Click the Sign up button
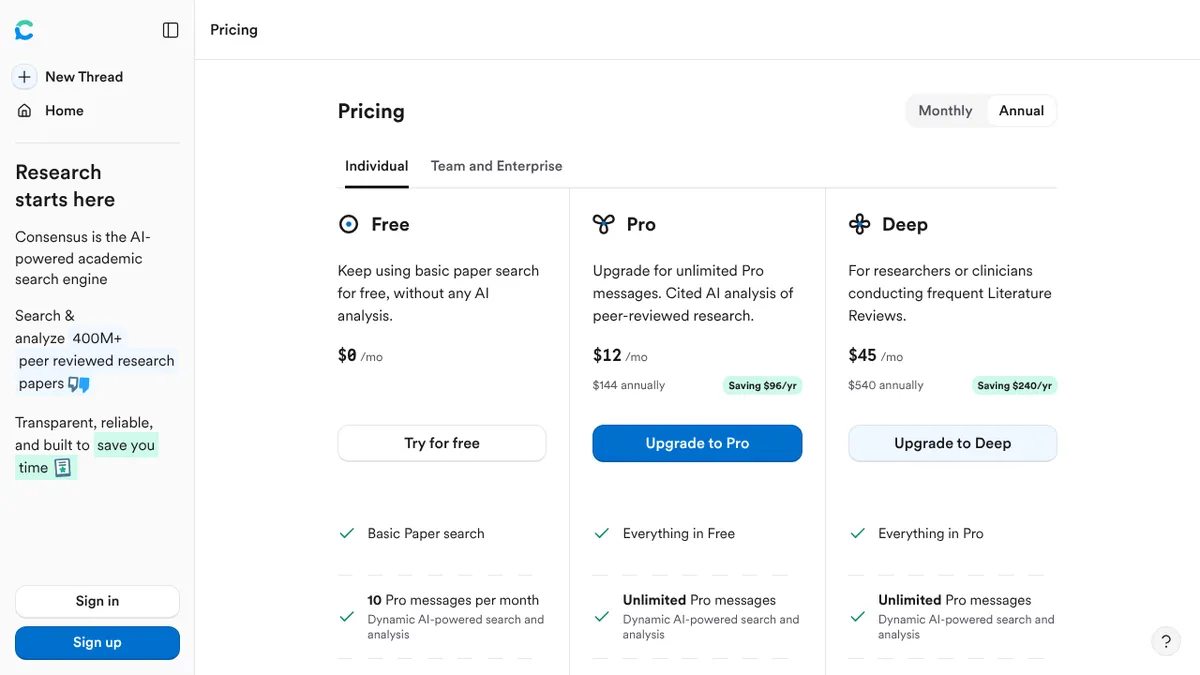Image resolution: width=1200 pixels, height=675 pixels. [97, 643]
